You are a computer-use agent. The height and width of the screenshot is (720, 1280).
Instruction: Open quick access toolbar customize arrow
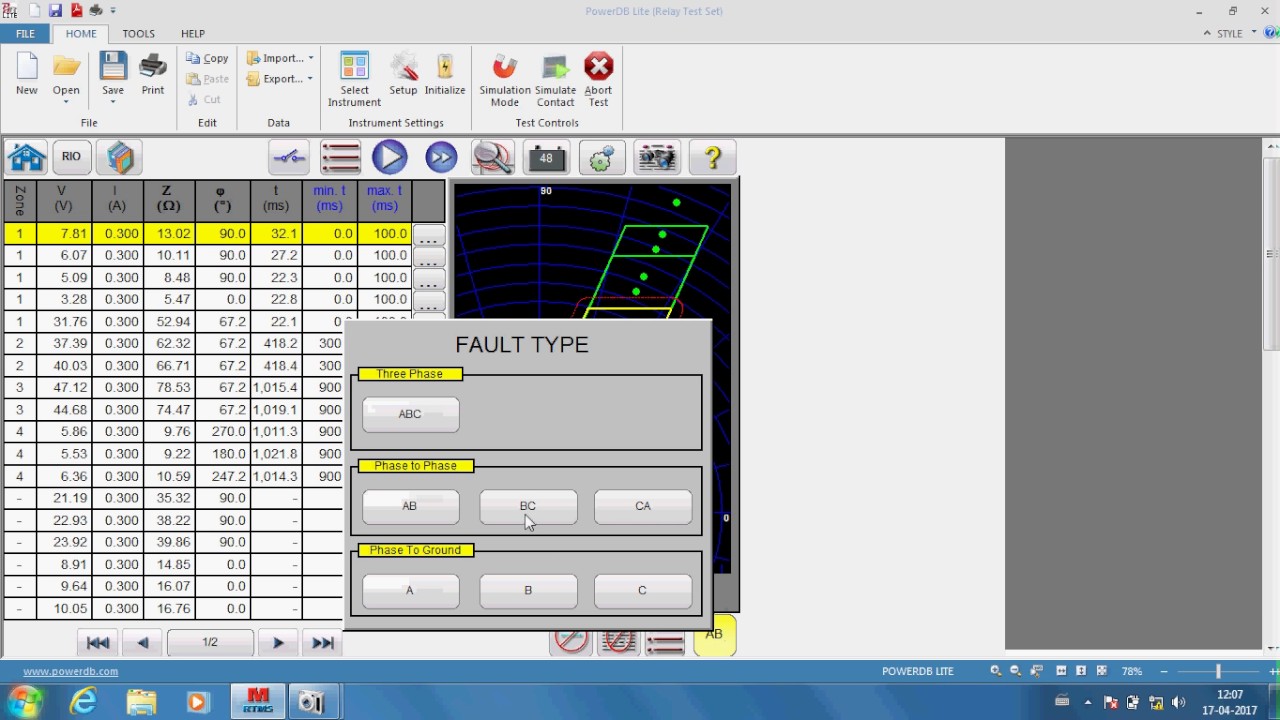pyautogui.click(x=113, y=10)
